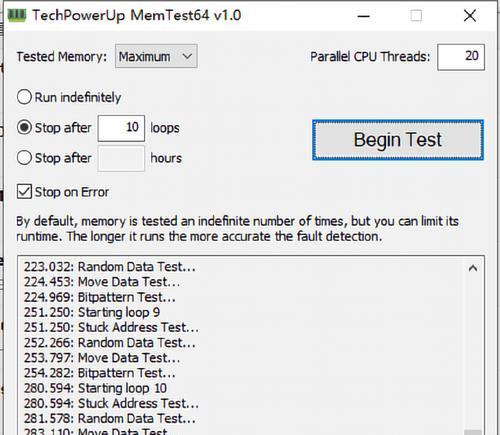Click the hours input field
Screen dimensions: 500x435
[x=121, y=158]
